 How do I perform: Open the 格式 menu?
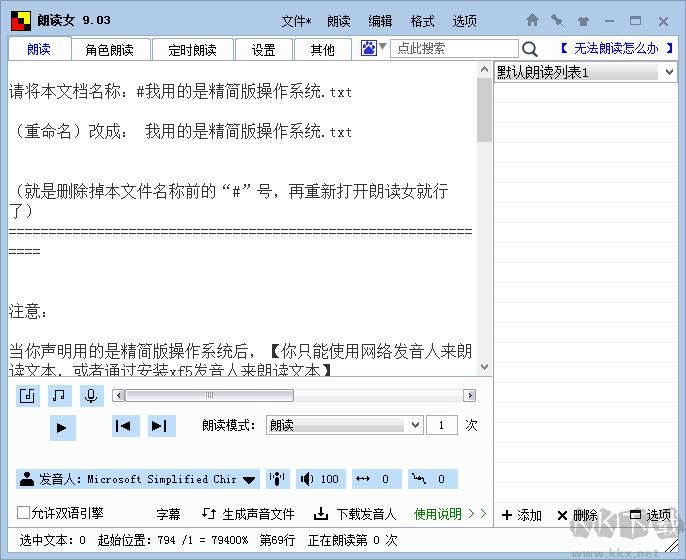click(x=422, y=21)
